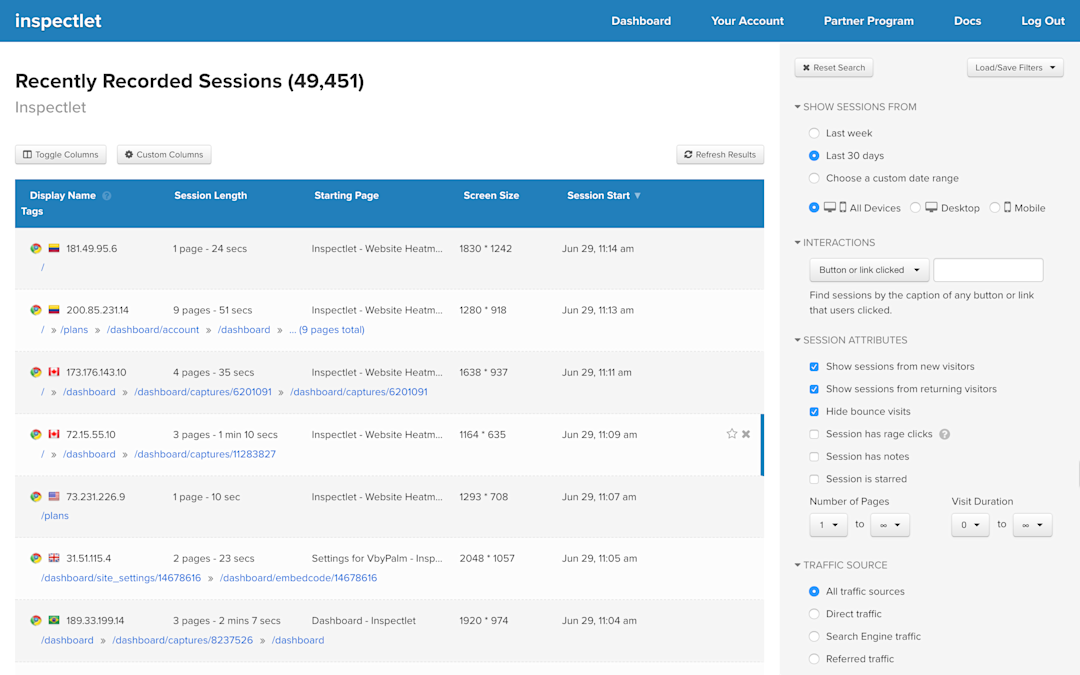Click Refresh Results button
Screen dimensions: 1080x675
pyautogui.click(x=720, y=154)
